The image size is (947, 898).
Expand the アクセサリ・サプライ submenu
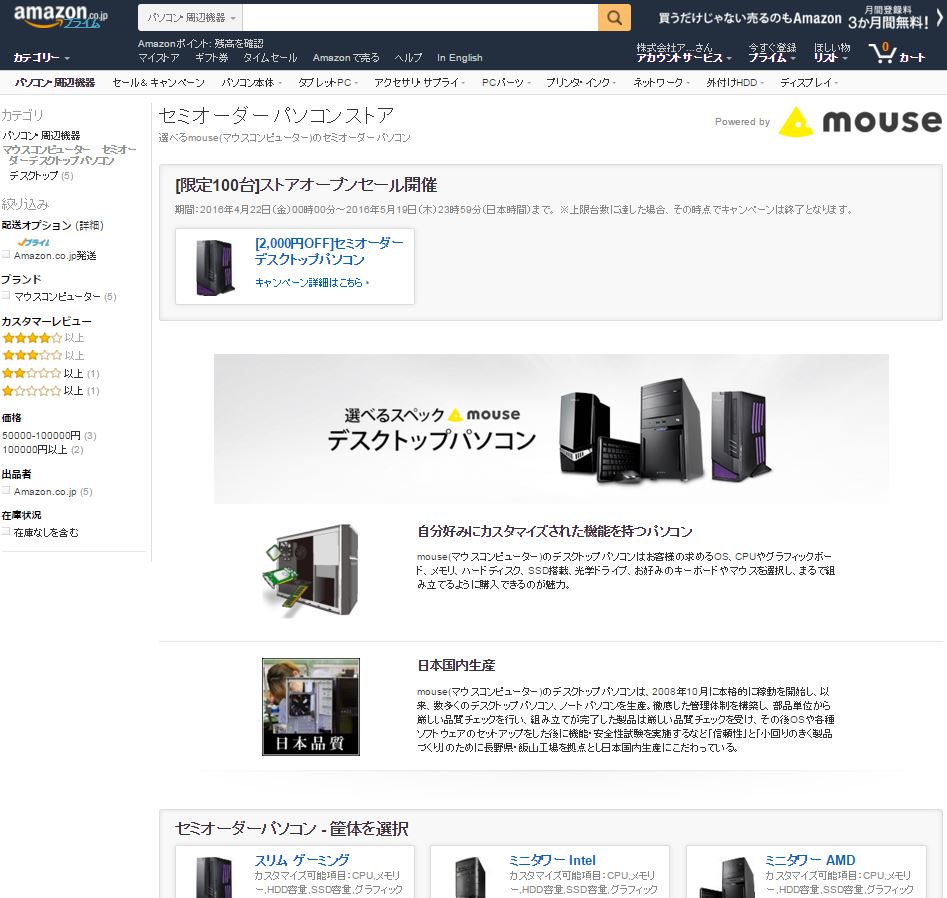(x=419, y=83)
